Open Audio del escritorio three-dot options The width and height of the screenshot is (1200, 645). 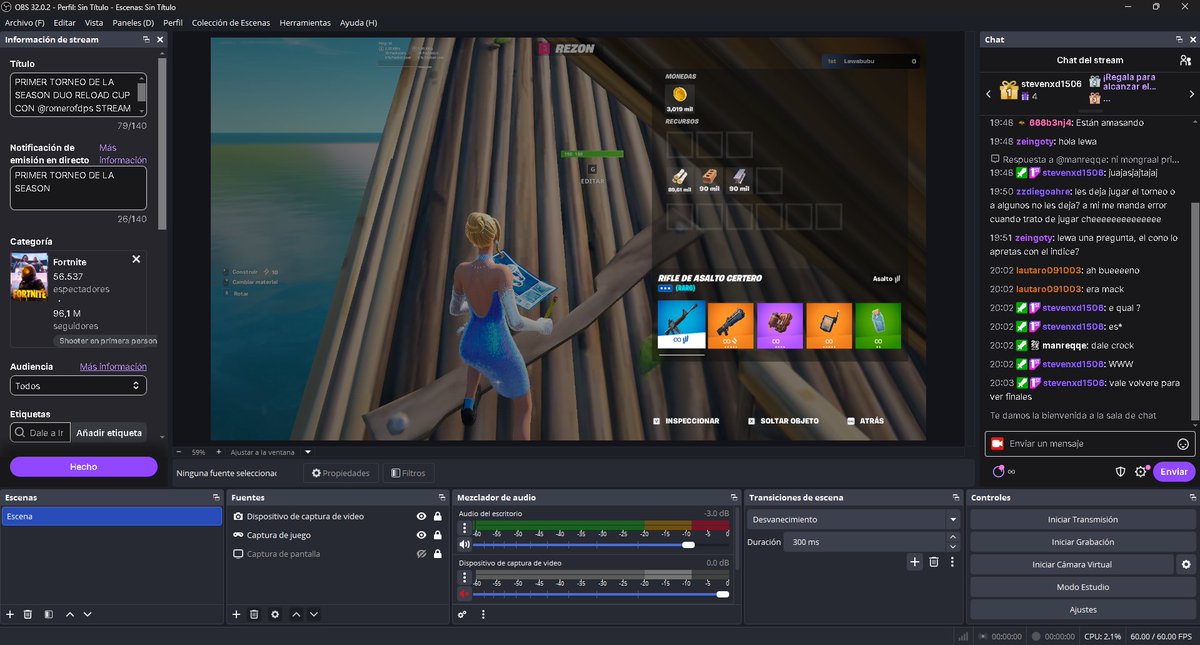(464, 528)
